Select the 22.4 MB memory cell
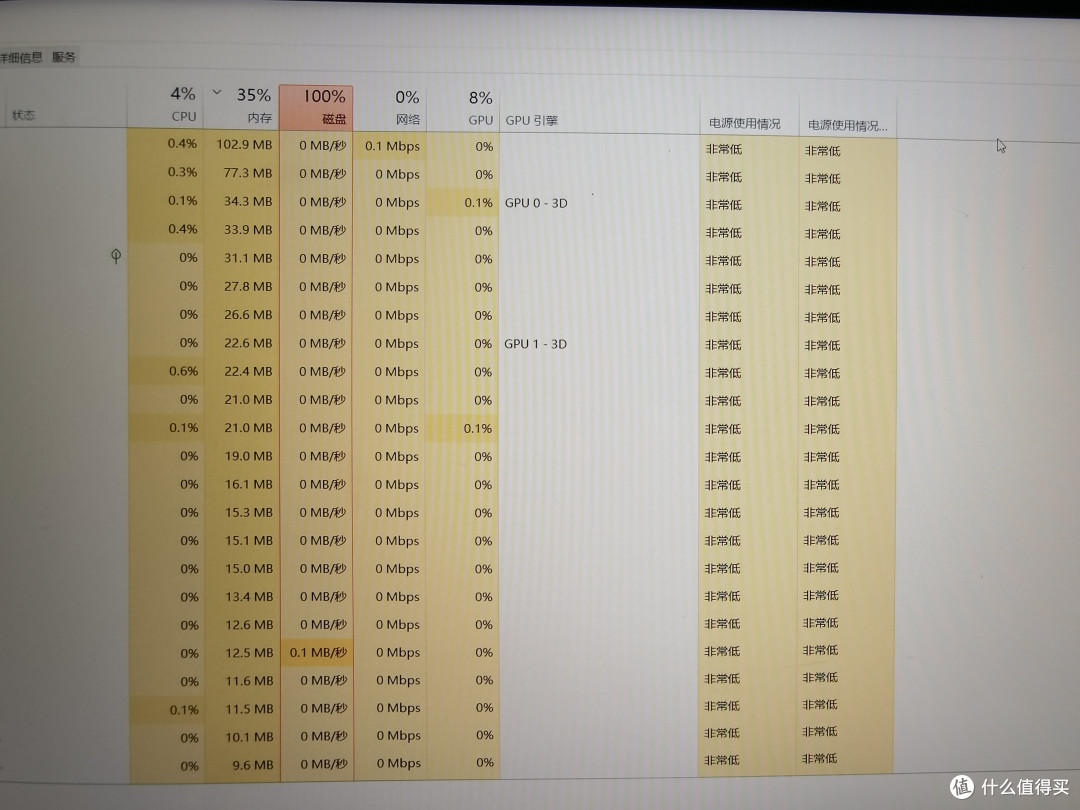Viewport: 1080px width, 810px height. point(242,371)
